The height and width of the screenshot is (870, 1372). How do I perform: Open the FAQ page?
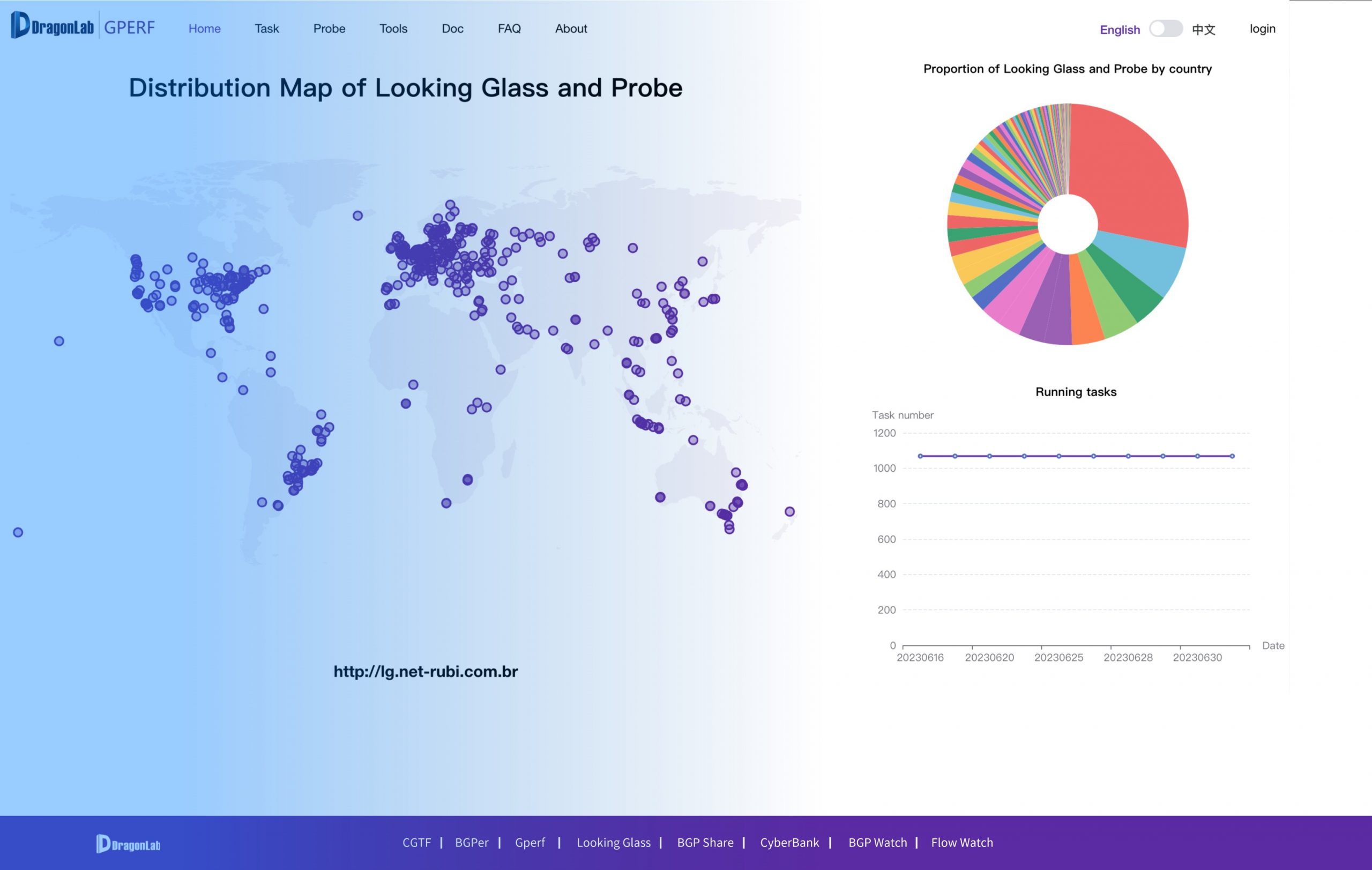(509, 28)
